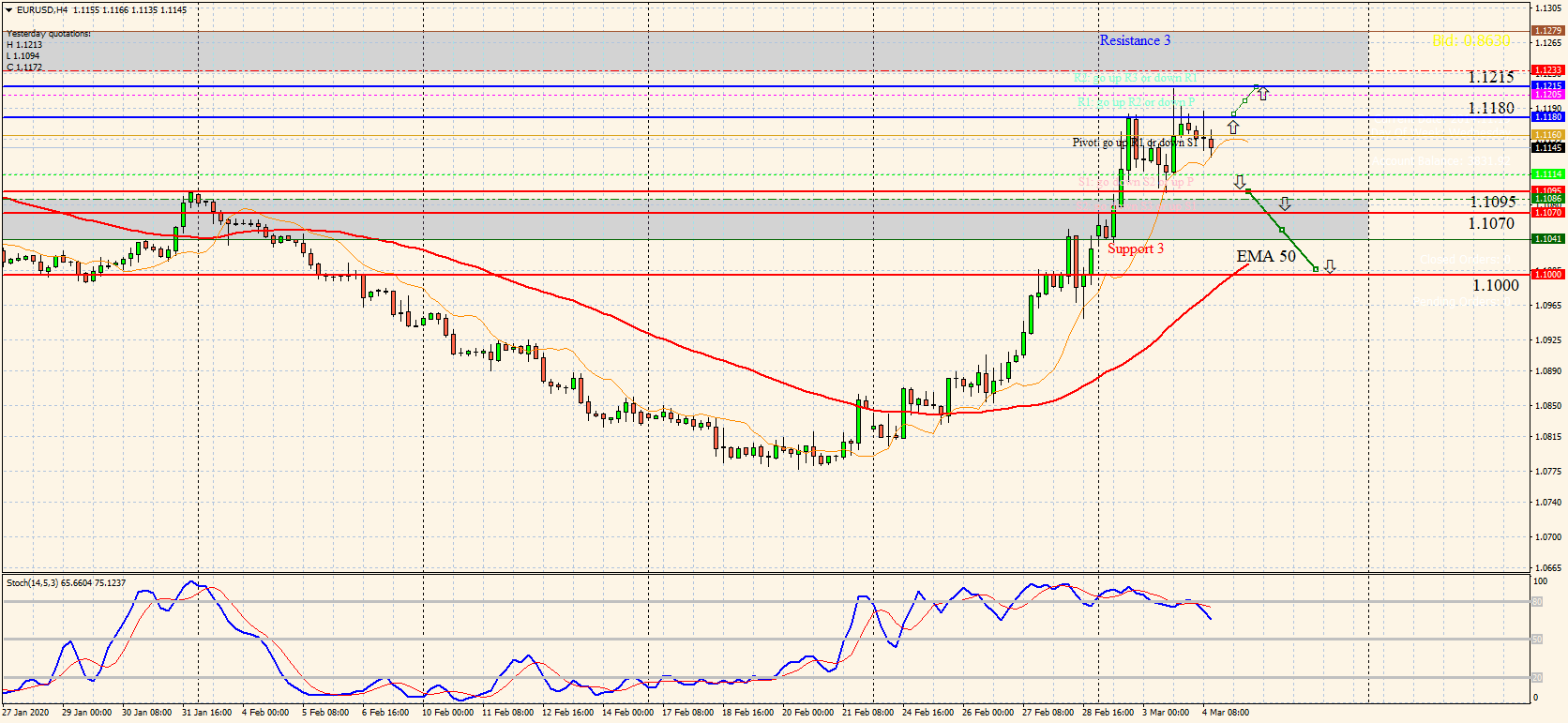The image size is (1568, 723).
Task: Click the magenta 1.1205 price tag
Action: click(1547, 95)
